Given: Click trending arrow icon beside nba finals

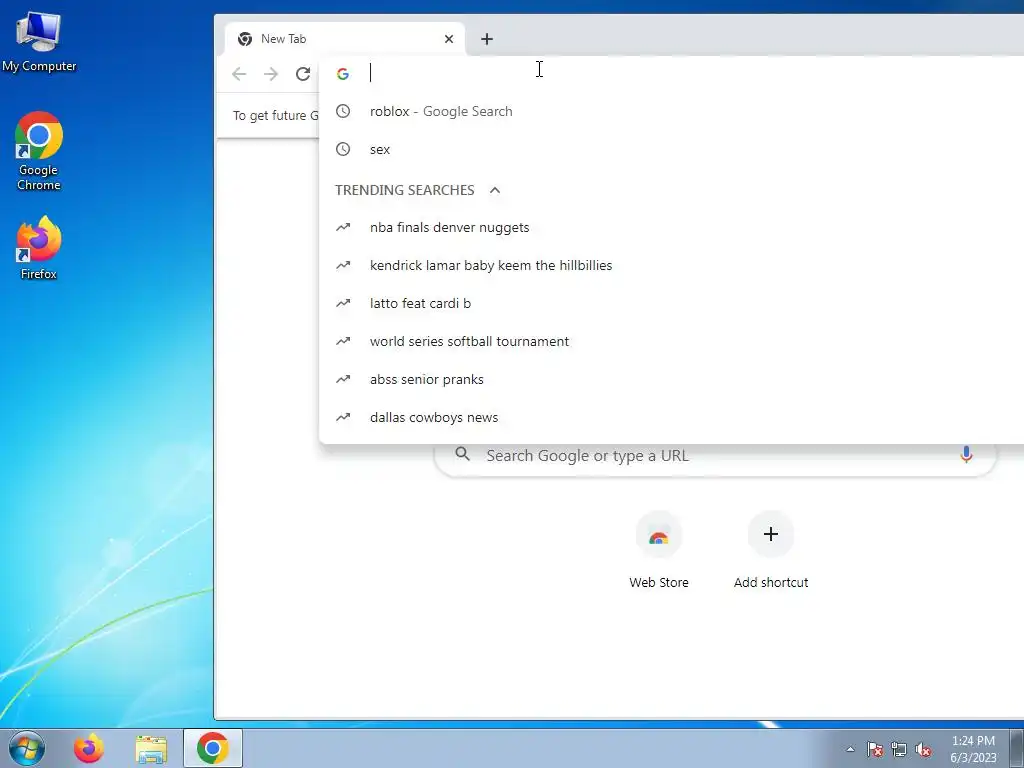Looking at the screenshot, I should 343,227.
